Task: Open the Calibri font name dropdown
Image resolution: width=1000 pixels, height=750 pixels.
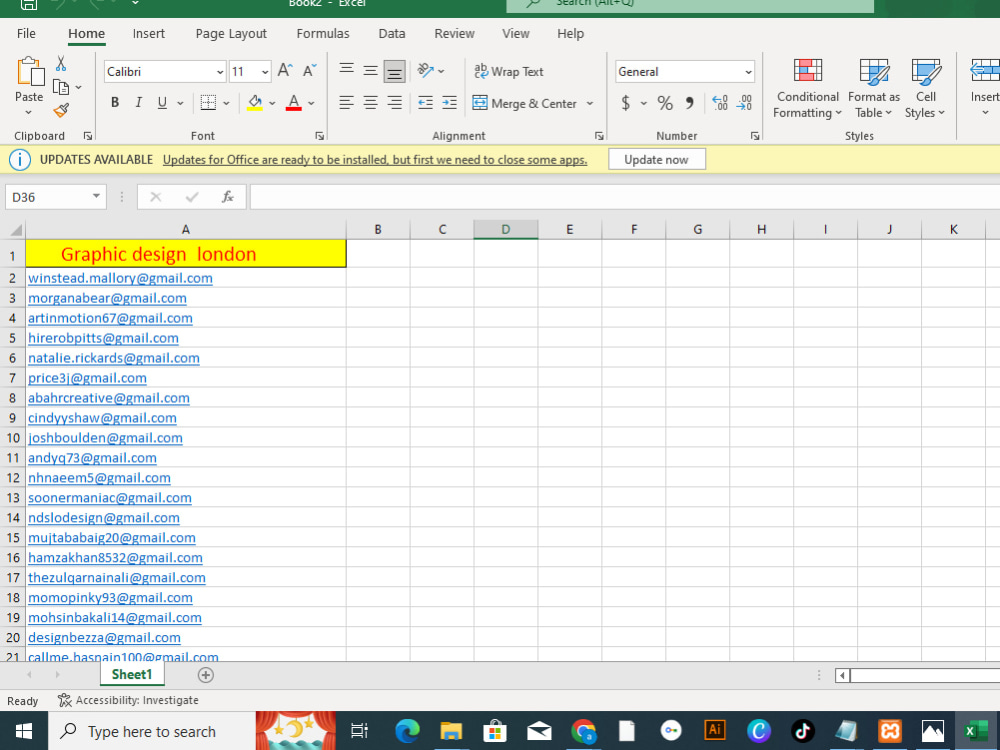Action: click(x=220, y=72)
